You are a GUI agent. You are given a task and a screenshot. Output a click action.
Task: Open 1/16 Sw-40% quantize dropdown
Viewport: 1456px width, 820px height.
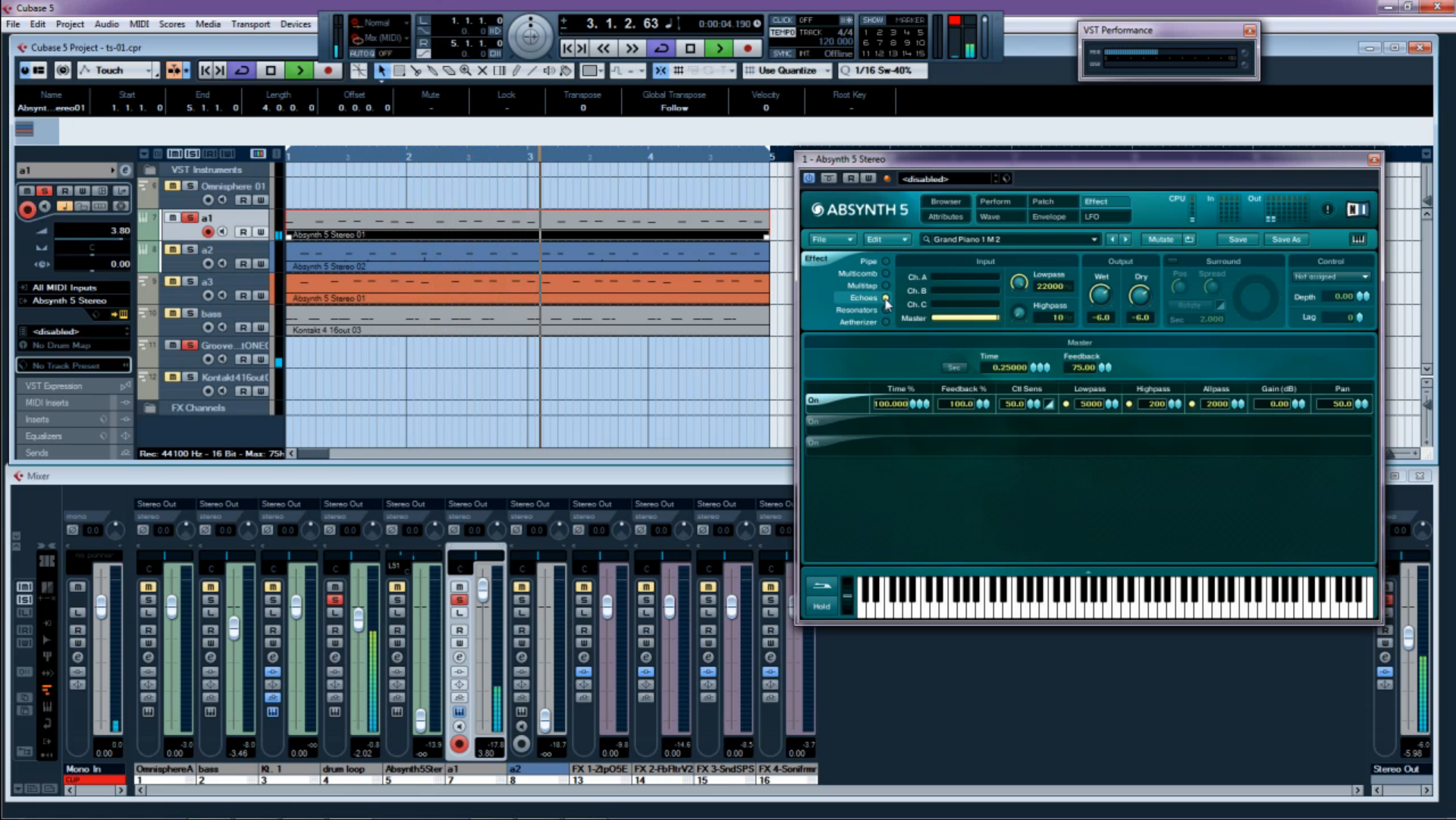[x=883, y=71]
